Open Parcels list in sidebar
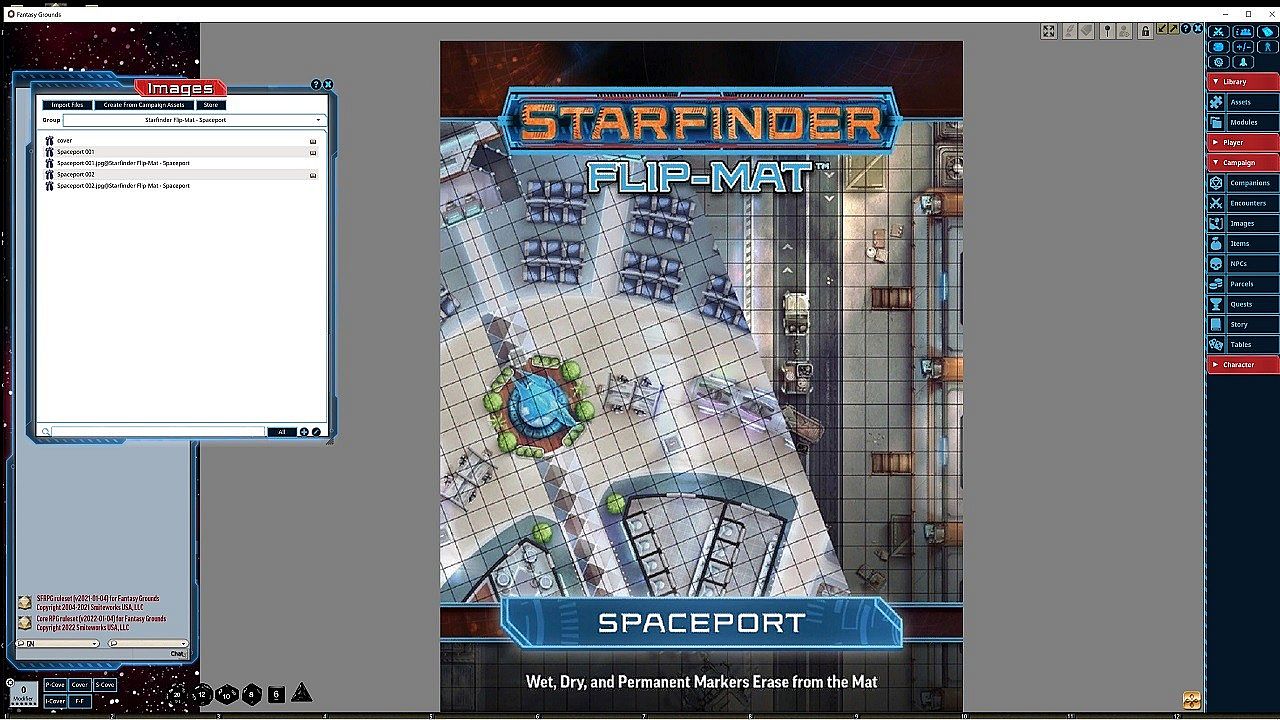 [1244, 284]
